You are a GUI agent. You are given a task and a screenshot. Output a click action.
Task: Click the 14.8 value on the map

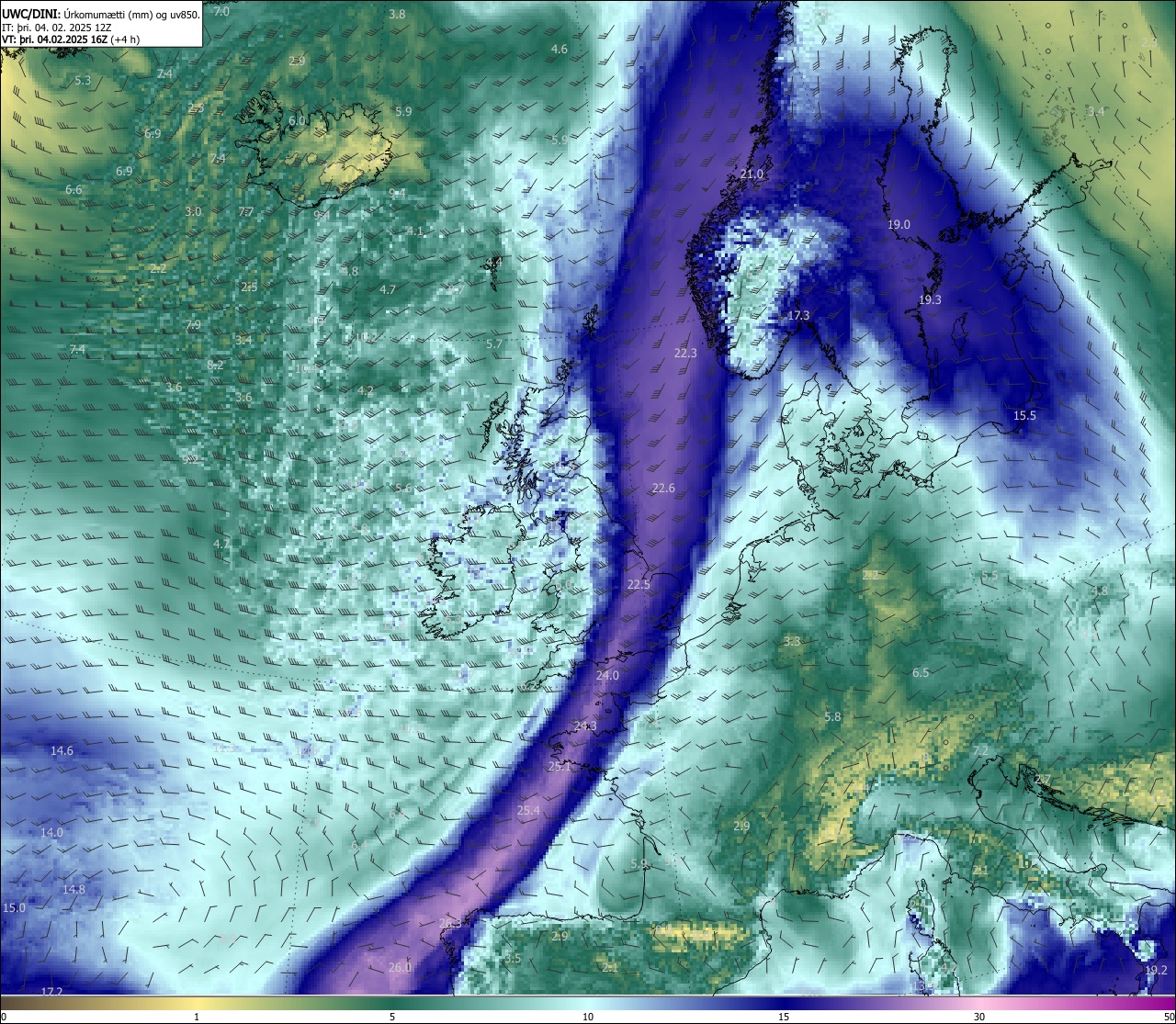tap(73, 889)
